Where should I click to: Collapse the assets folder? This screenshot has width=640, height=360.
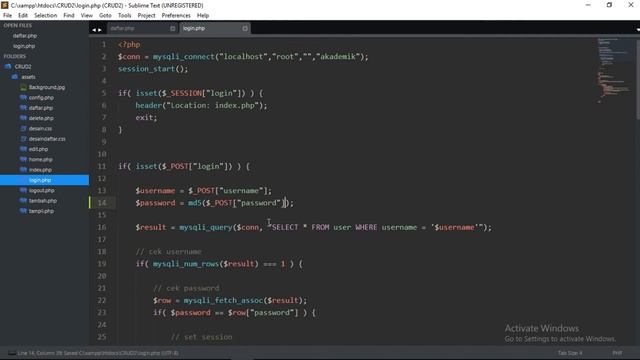[15, 77]
